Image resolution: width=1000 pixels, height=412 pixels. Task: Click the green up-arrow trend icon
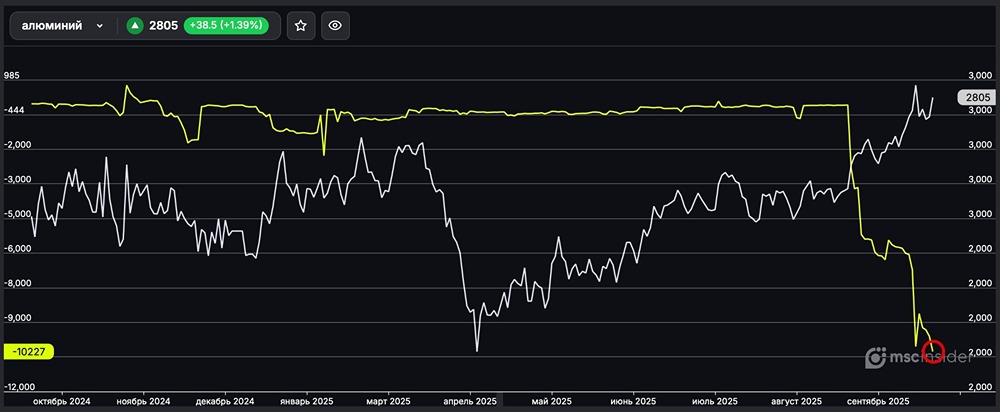click(134, 27)
